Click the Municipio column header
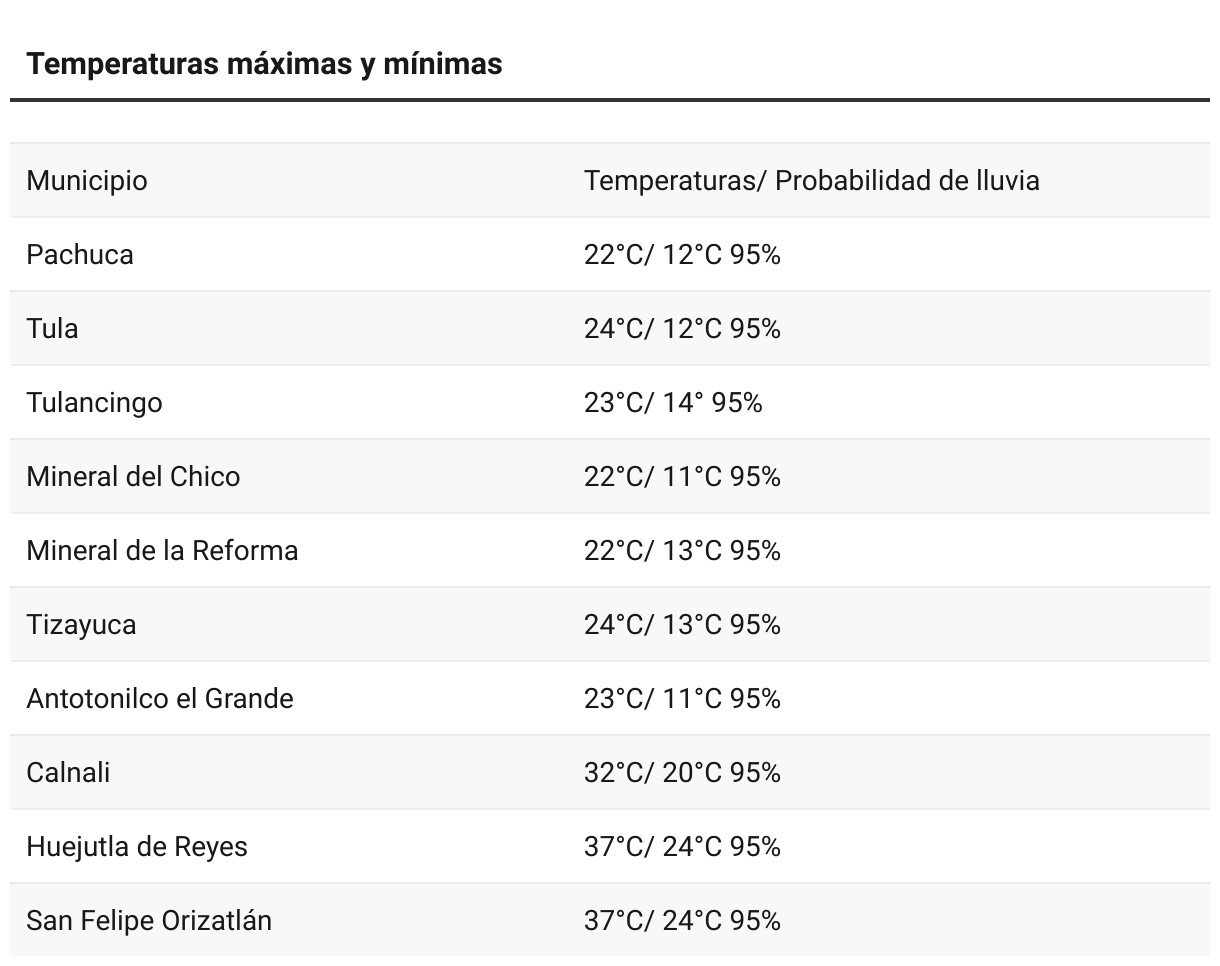1220x966 pixels. pos(87,181)
